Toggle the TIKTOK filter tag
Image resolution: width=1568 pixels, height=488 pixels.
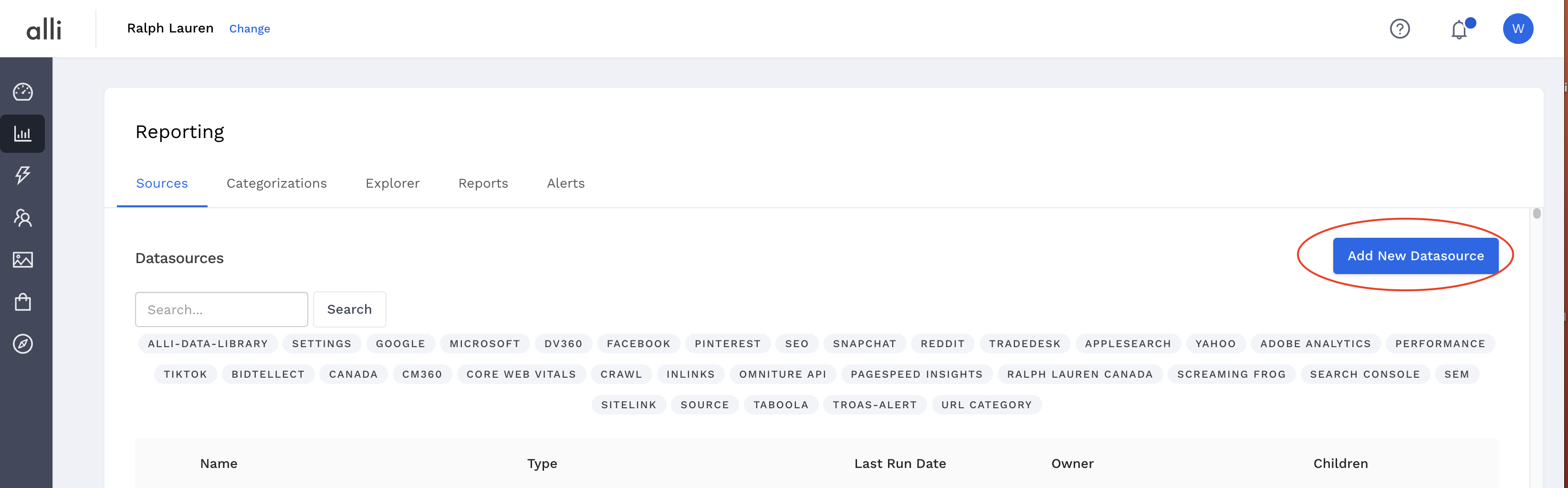[x=185, y=373]
